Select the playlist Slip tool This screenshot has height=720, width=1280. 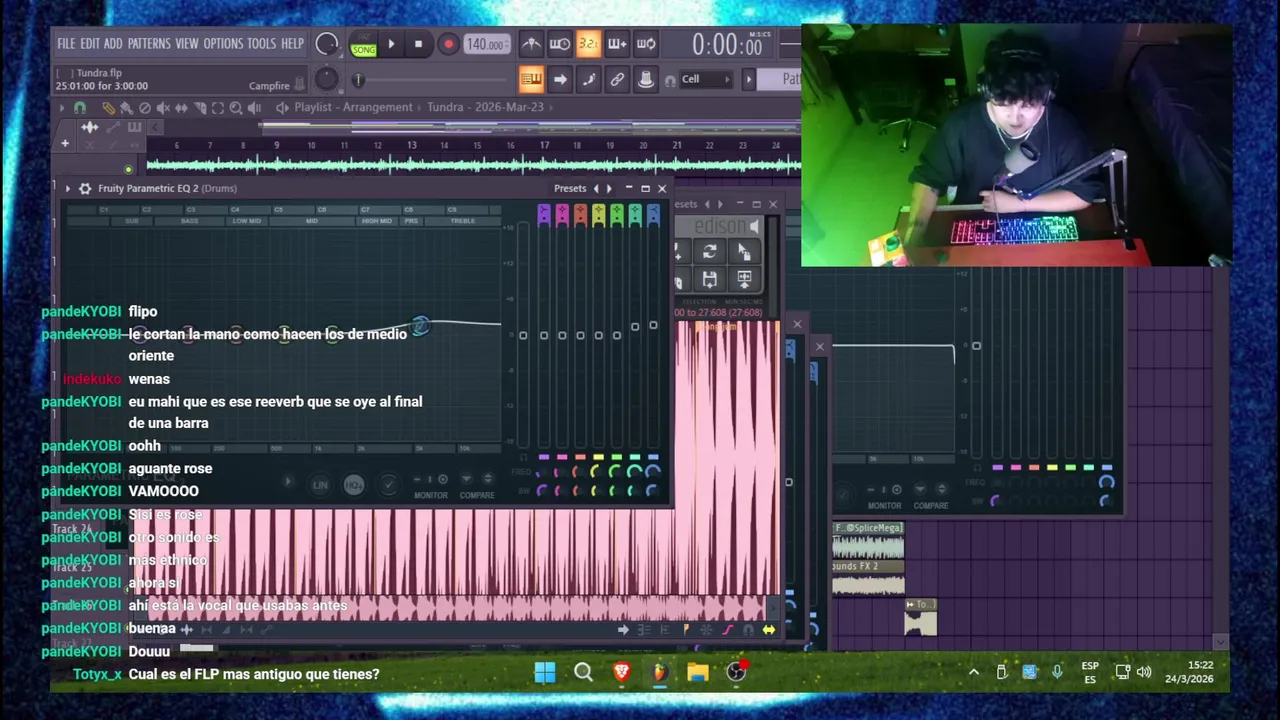click(x=181, y=108)
